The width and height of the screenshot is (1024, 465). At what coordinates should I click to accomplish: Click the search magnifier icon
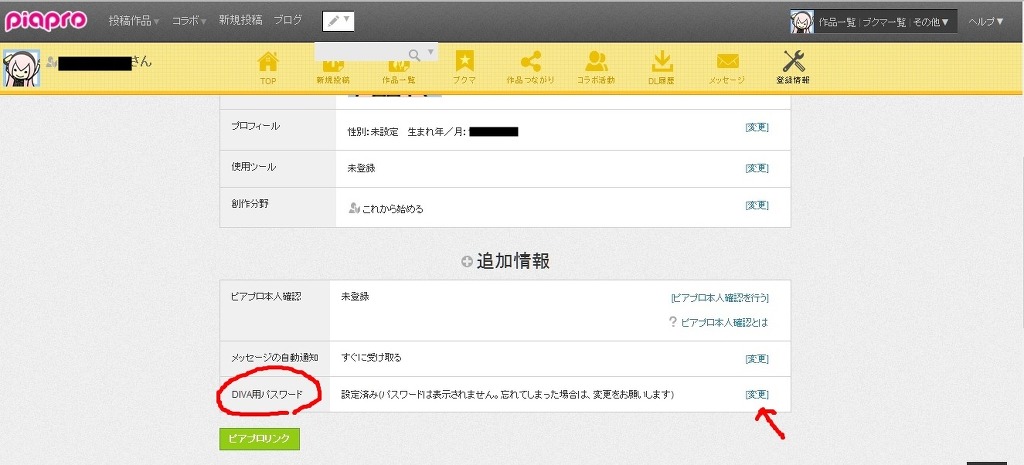pos(414,54)
